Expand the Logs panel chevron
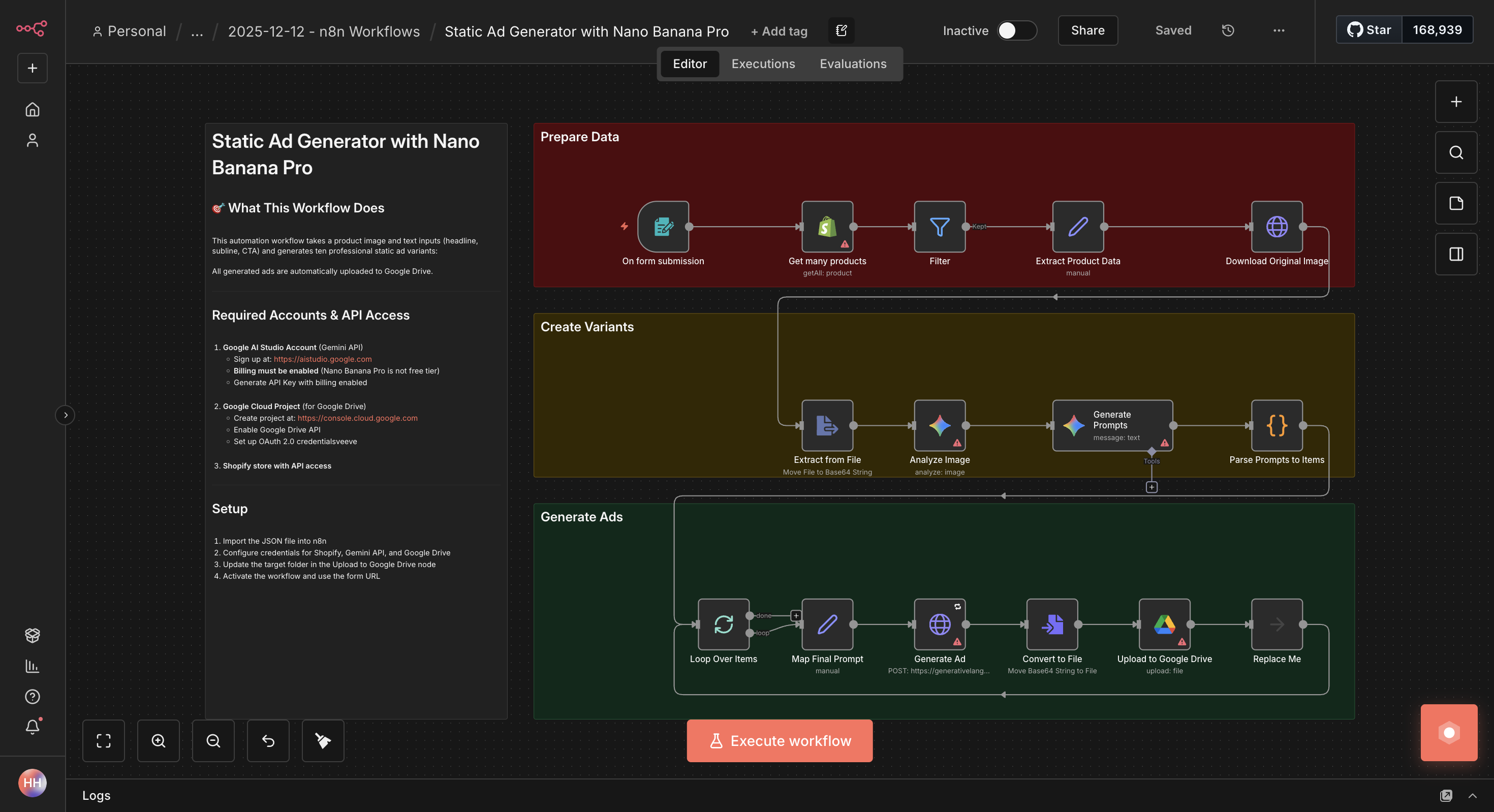Image resolution: width=1494 pixels, height=812 pixels. 1472,796
